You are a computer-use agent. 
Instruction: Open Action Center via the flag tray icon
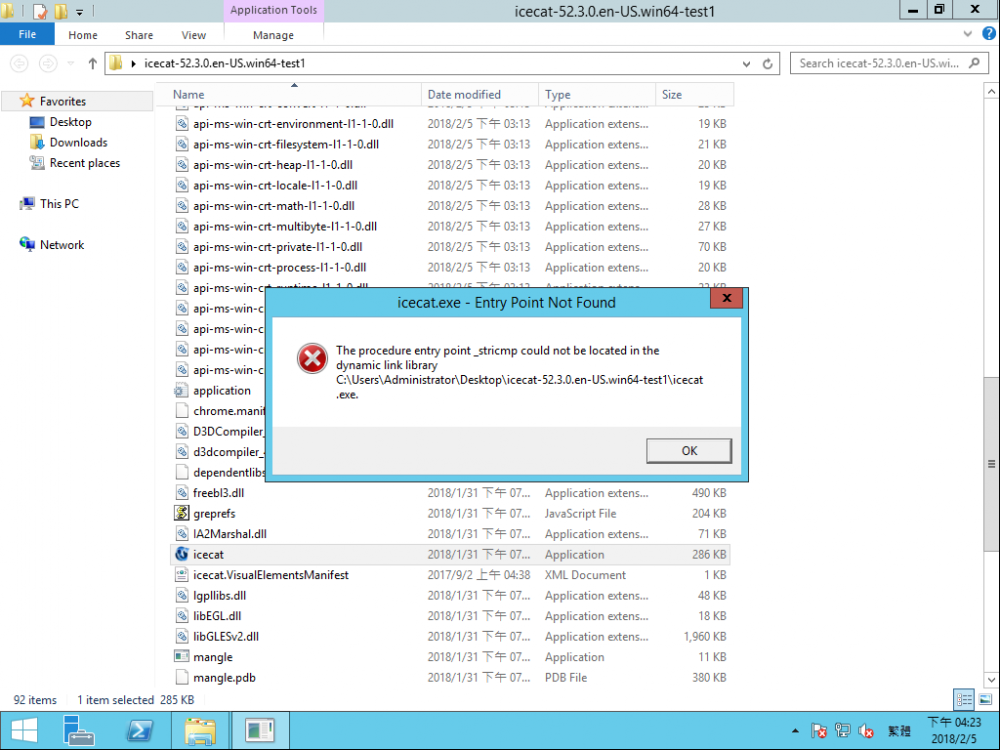[818, 732]
